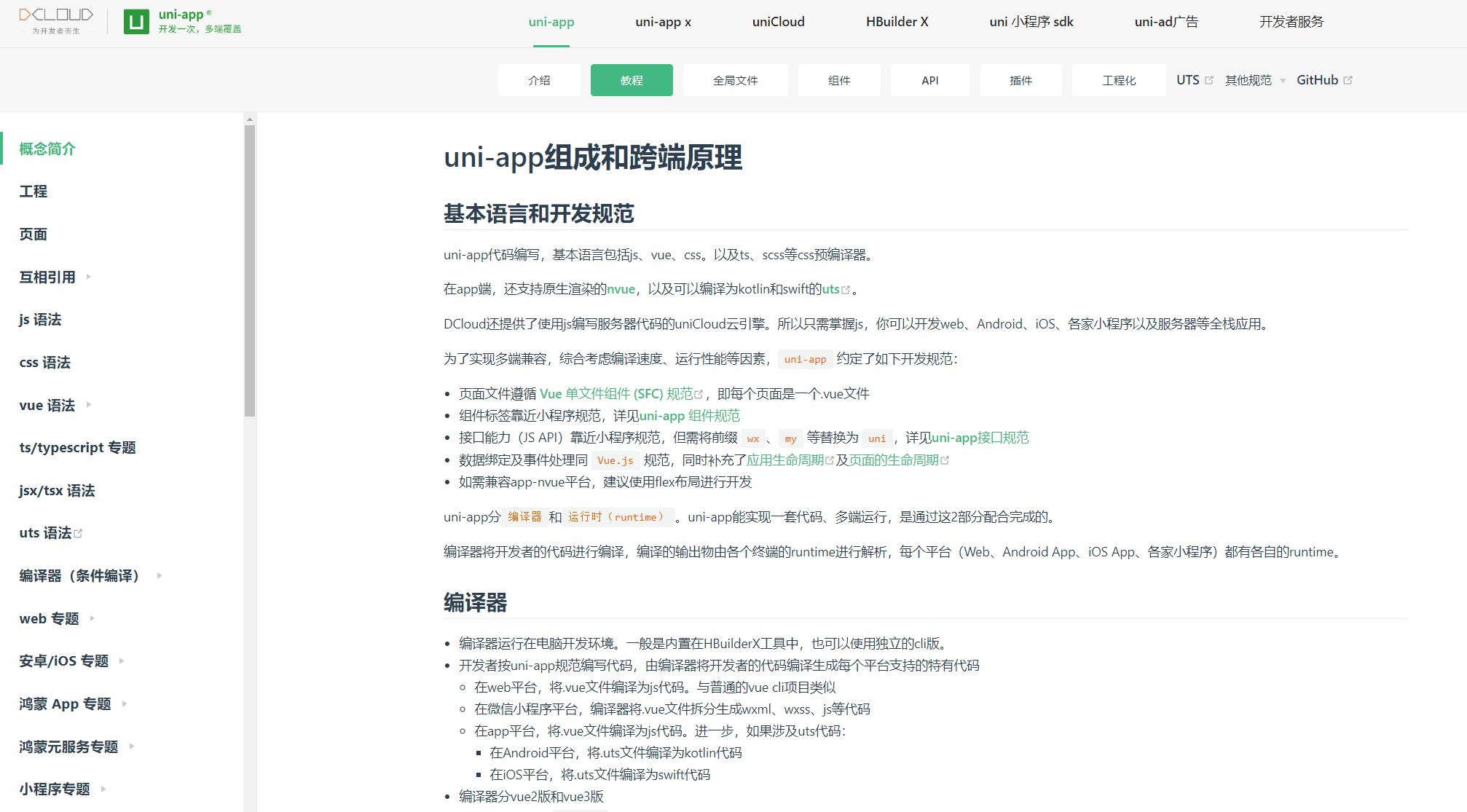Click the sidebar scrollbar thumb
The height and width of the screenshot is (812, 1467).
click(250, 271)
